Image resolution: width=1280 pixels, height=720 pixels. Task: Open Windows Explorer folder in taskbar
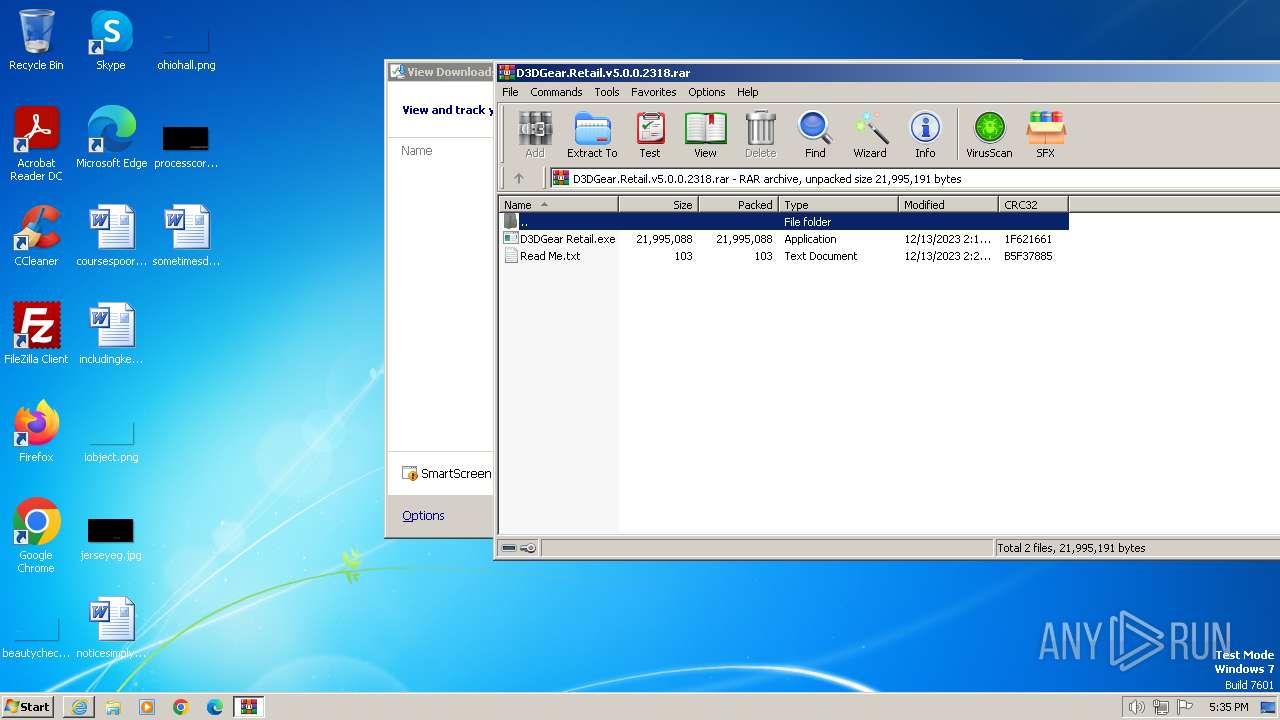pyautogui.click(x=113, y=707)
